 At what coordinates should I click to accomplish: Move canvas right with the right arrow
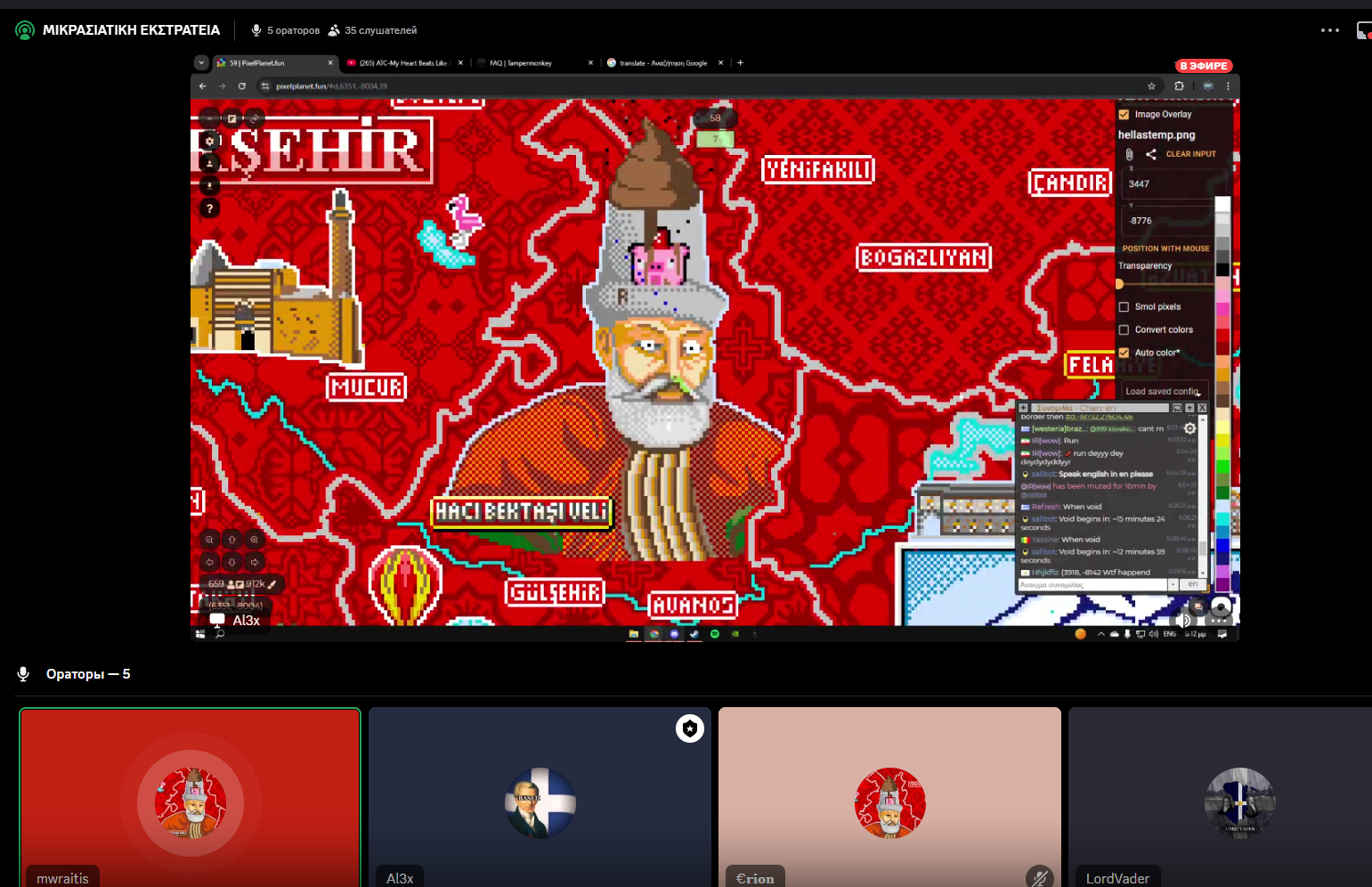254,562
